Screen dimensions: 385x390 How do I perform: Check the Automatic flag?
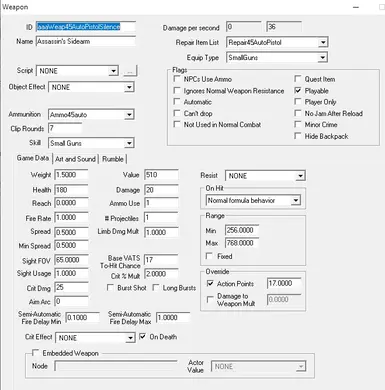tap(177, 102)
